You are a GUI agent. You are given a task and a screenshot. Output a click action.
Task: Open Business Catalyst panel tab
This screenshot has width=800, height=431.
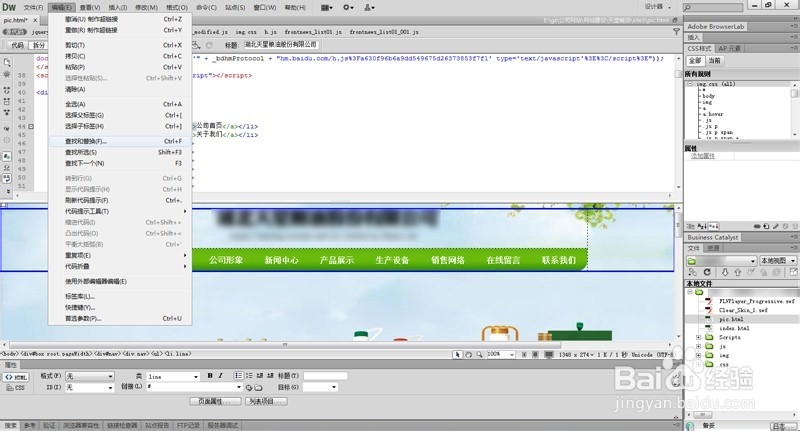(x=712, y=237)
